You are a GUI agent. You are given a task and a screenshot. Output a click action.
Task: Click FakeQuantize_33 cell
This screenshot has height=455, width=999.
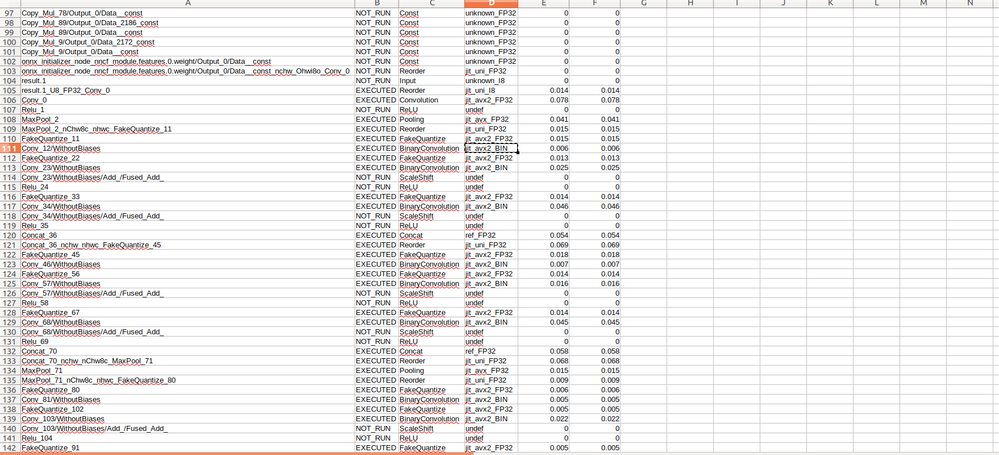(x=187, y=196)
